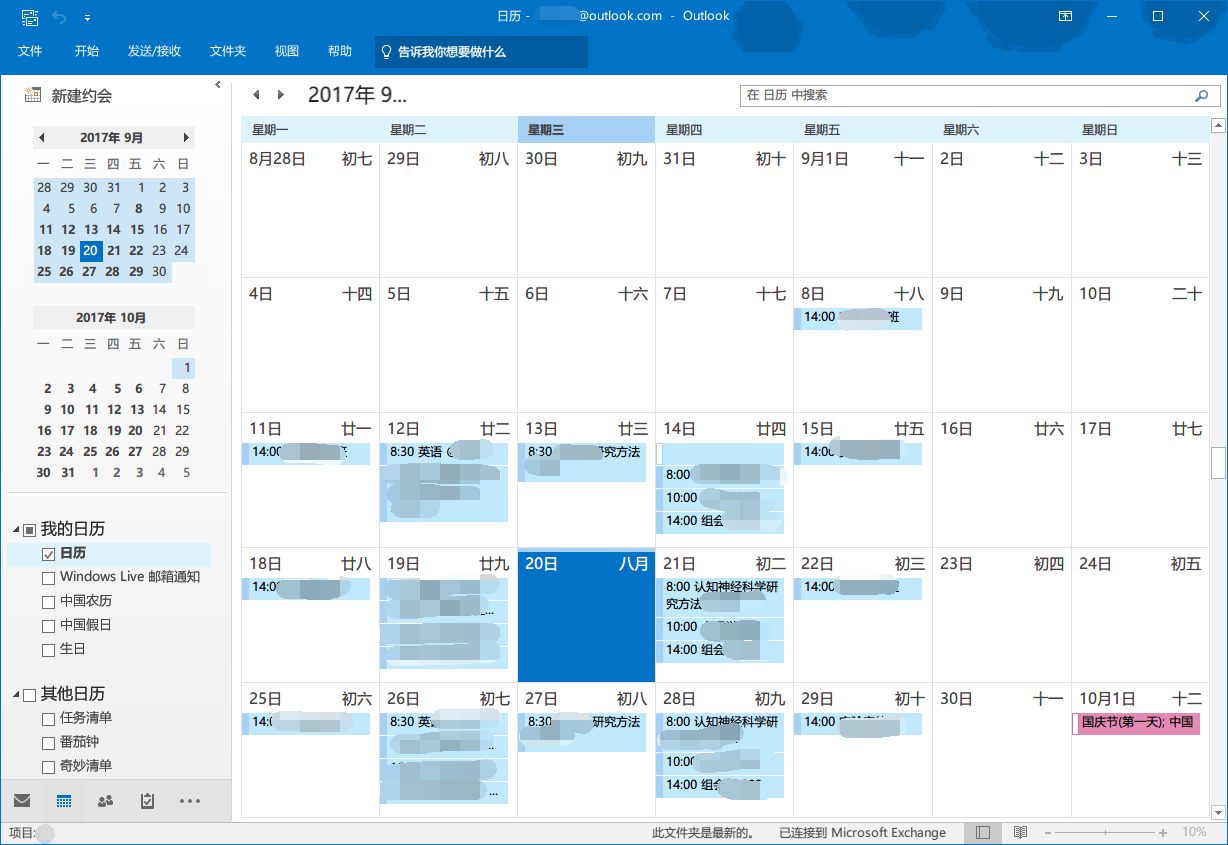Go to the previous month arrow in calendar header
Image resolution: width=1228 pixels, height=845 pixels.
coord(256,95)
